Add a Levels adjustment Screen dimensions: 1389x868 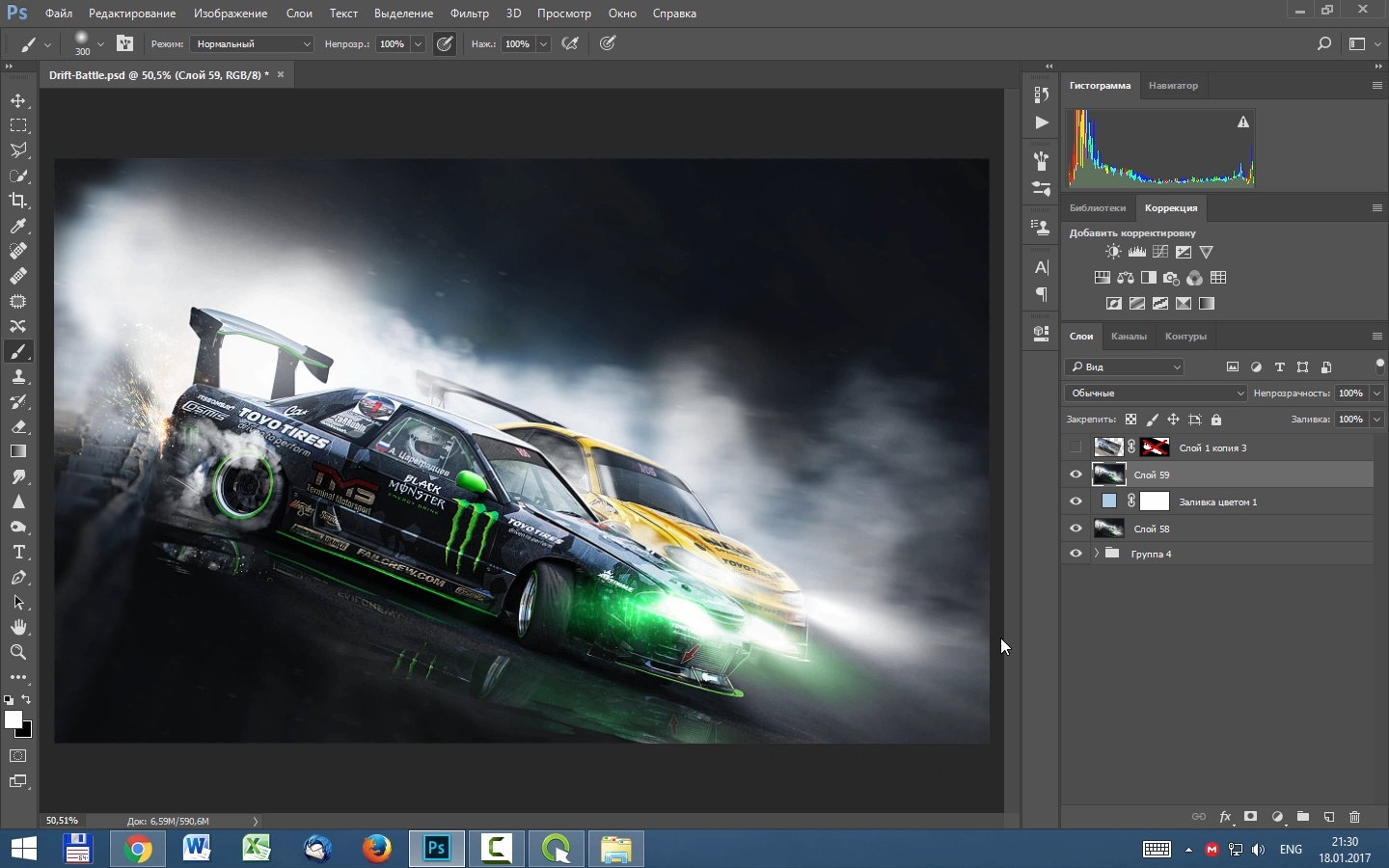click(1137, 253)
